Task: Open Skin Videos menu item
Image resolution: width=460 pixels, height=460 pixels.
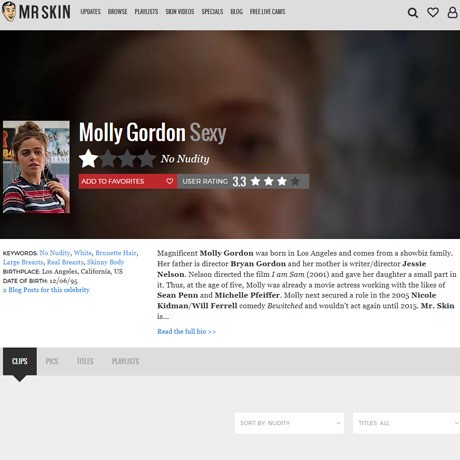Action: [180, 12]
